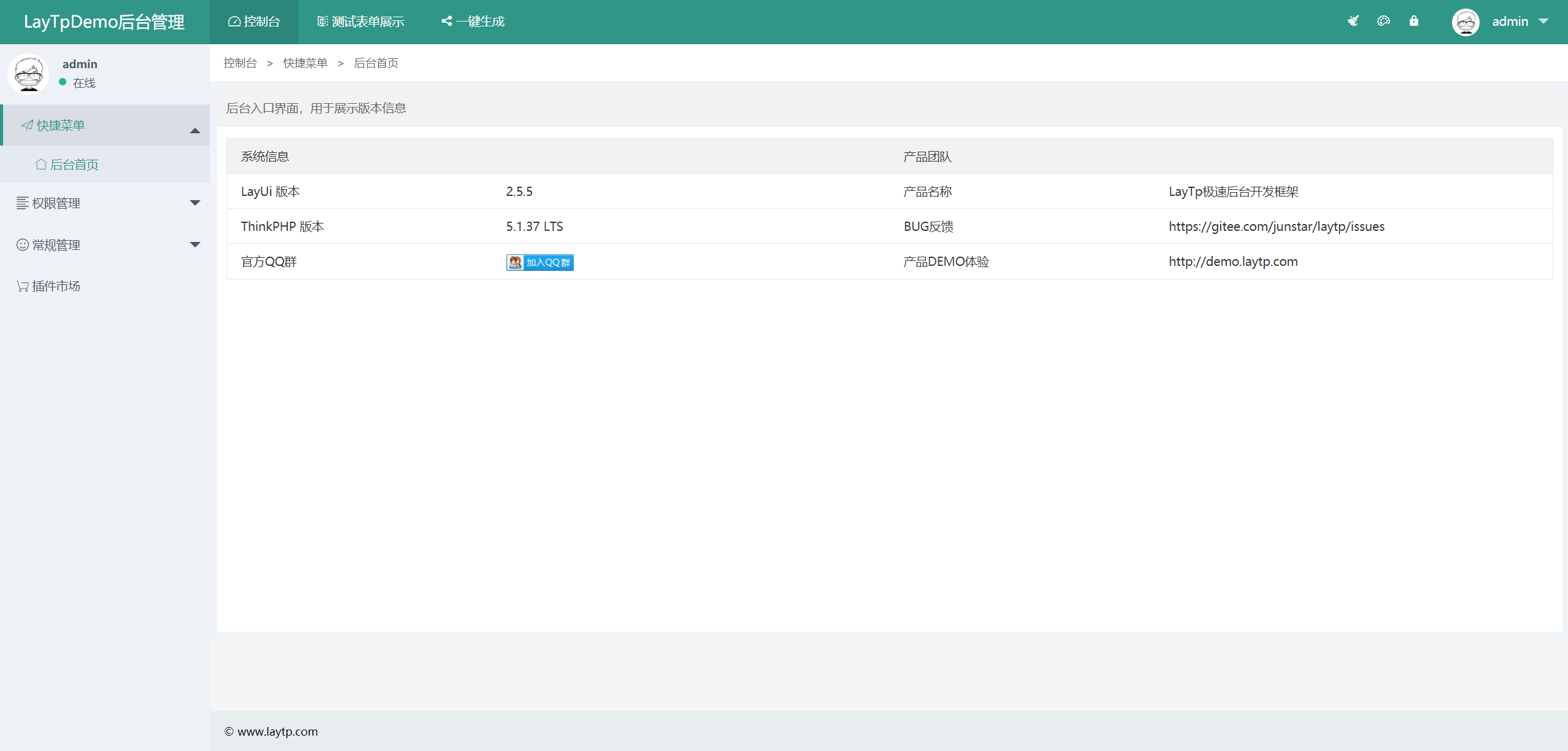Select the 权限管理 sidebar menu
This screenshot has height=751, width=1568.
[x=106, y=203]
